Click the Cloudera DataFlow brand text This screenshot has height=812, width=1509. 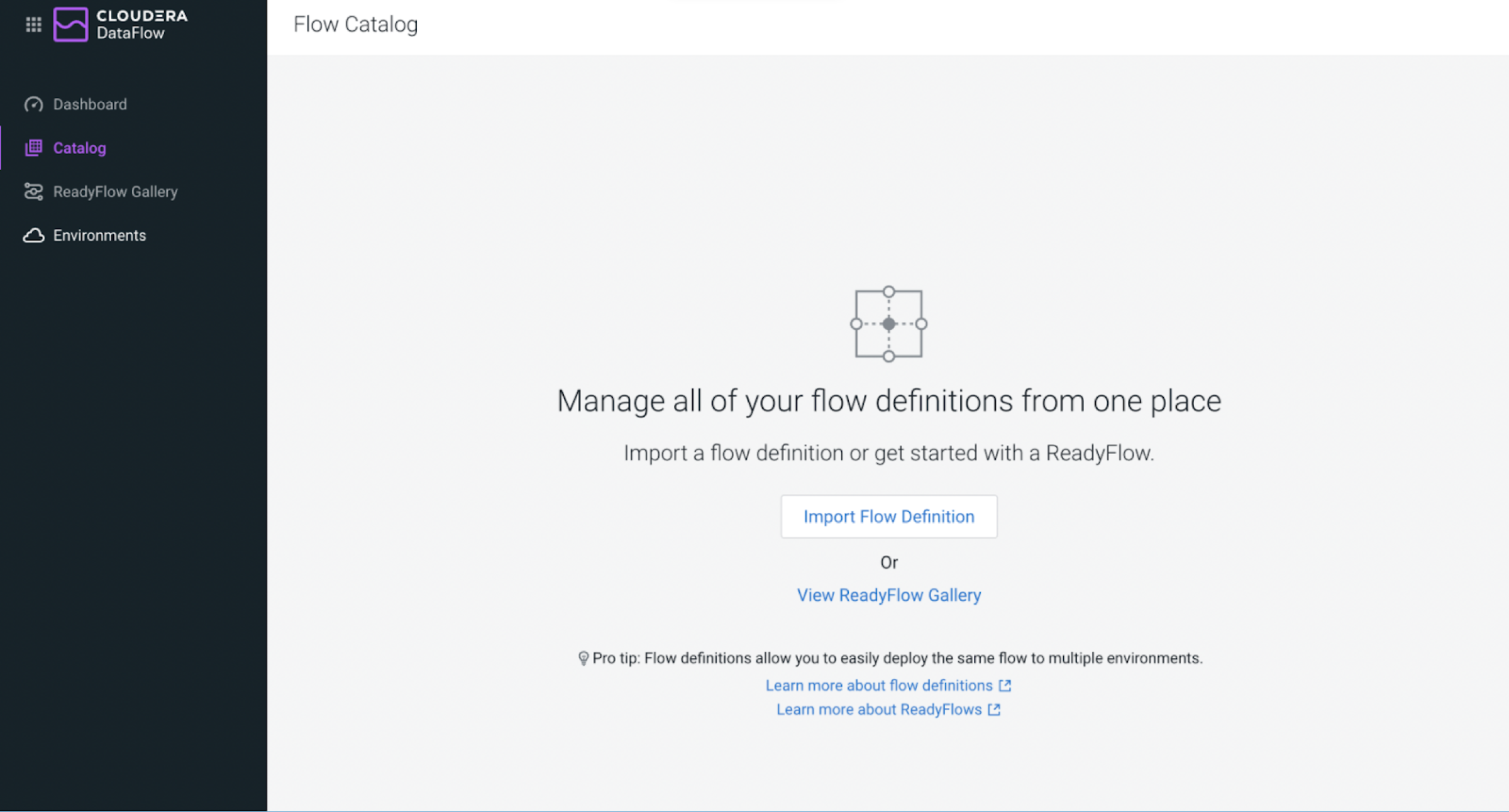point(141,25)
